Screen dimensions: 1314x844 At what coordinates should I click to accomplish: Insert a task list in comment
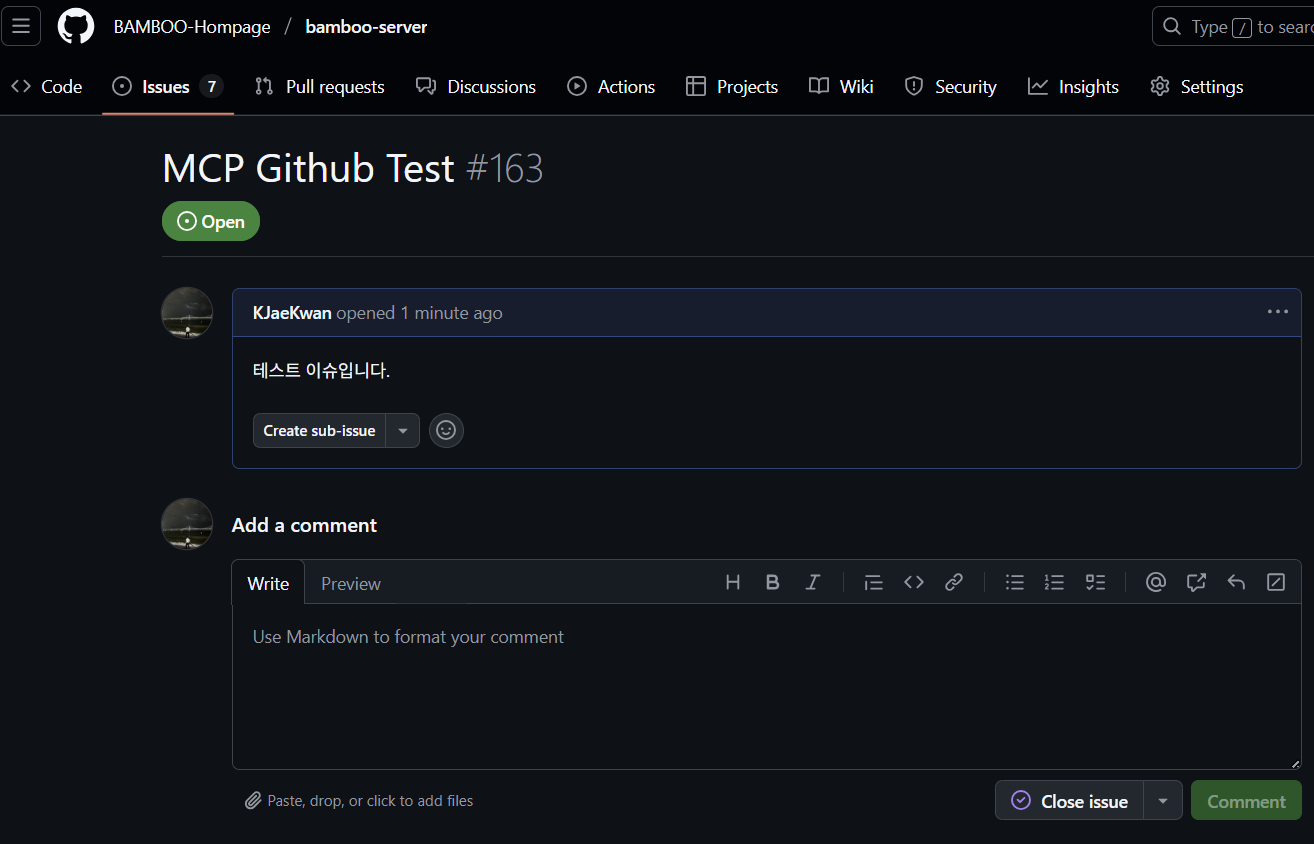tap(1095, 582)
